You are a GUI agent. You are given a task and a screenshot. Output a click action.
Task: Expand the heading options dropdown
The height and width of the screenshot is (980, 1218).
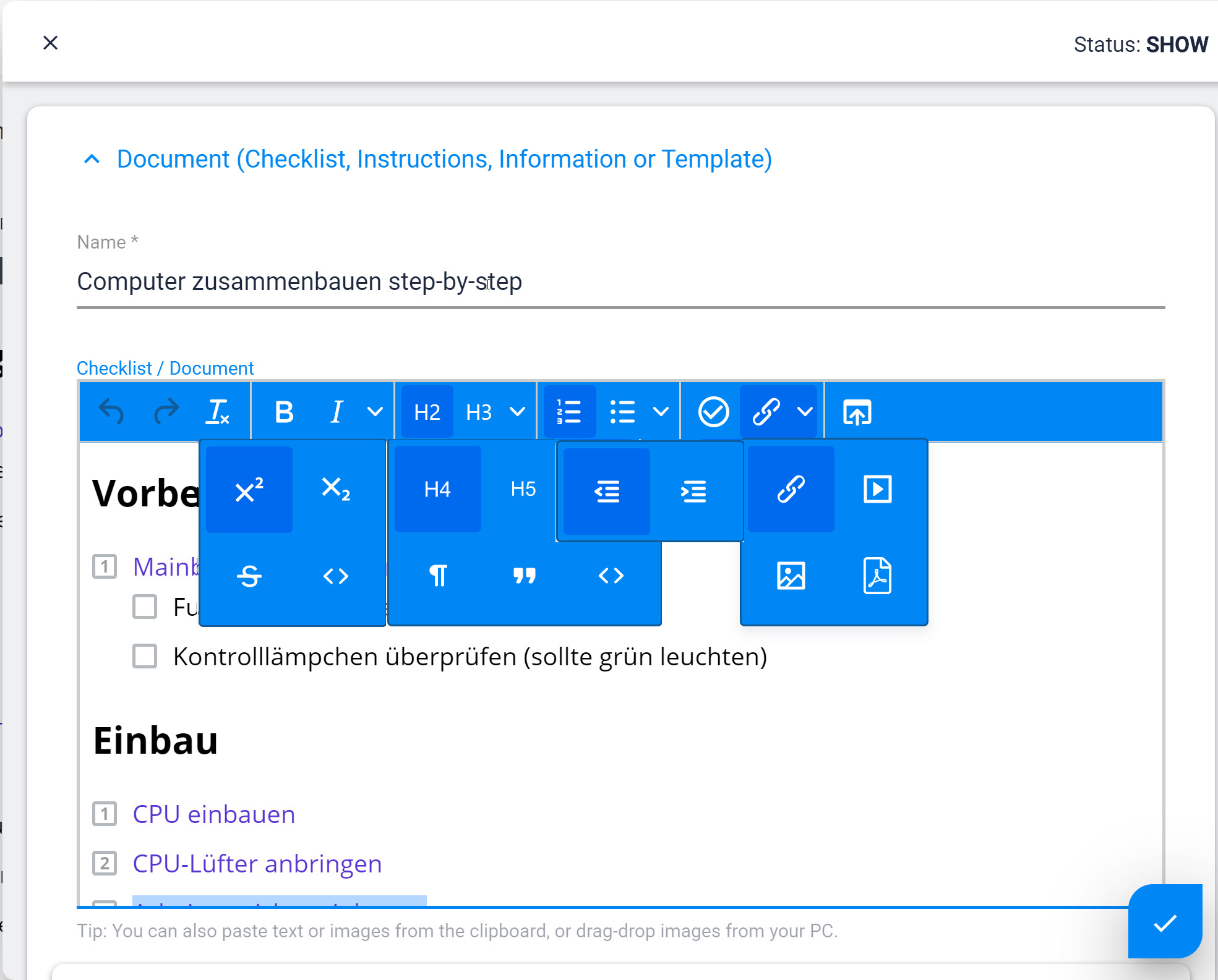coord(517,411)
